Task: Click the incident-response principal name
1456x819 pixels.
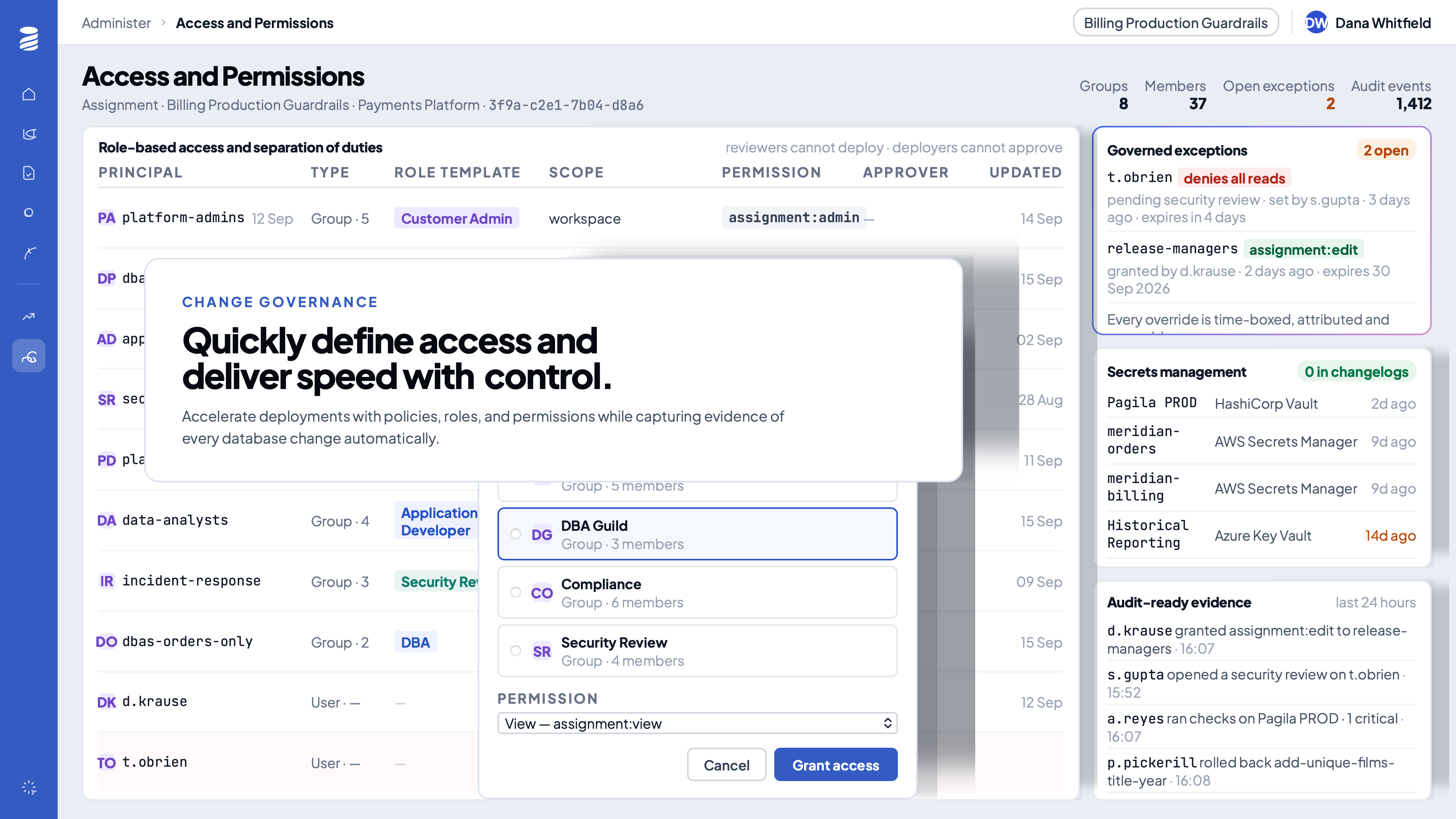Action: [191, 581]
